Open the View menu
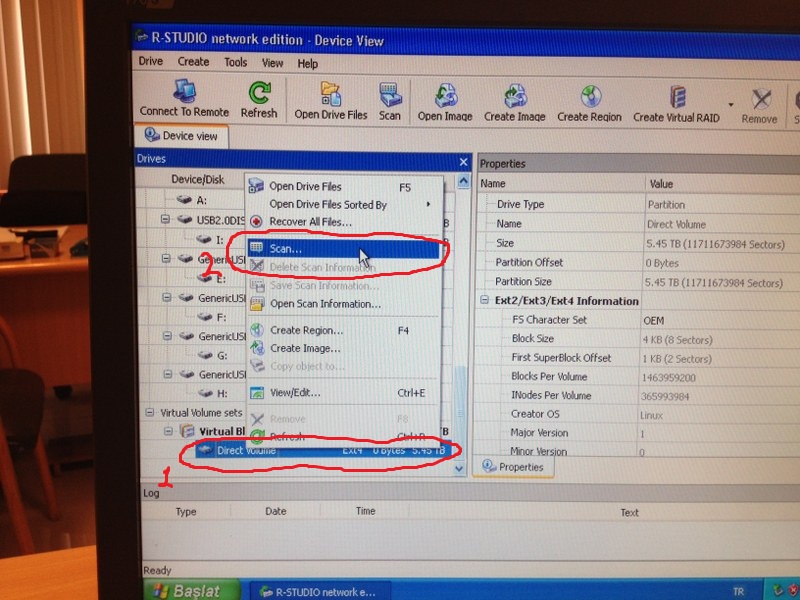Screen dimensions: 800x600 (x=272, y=63)
